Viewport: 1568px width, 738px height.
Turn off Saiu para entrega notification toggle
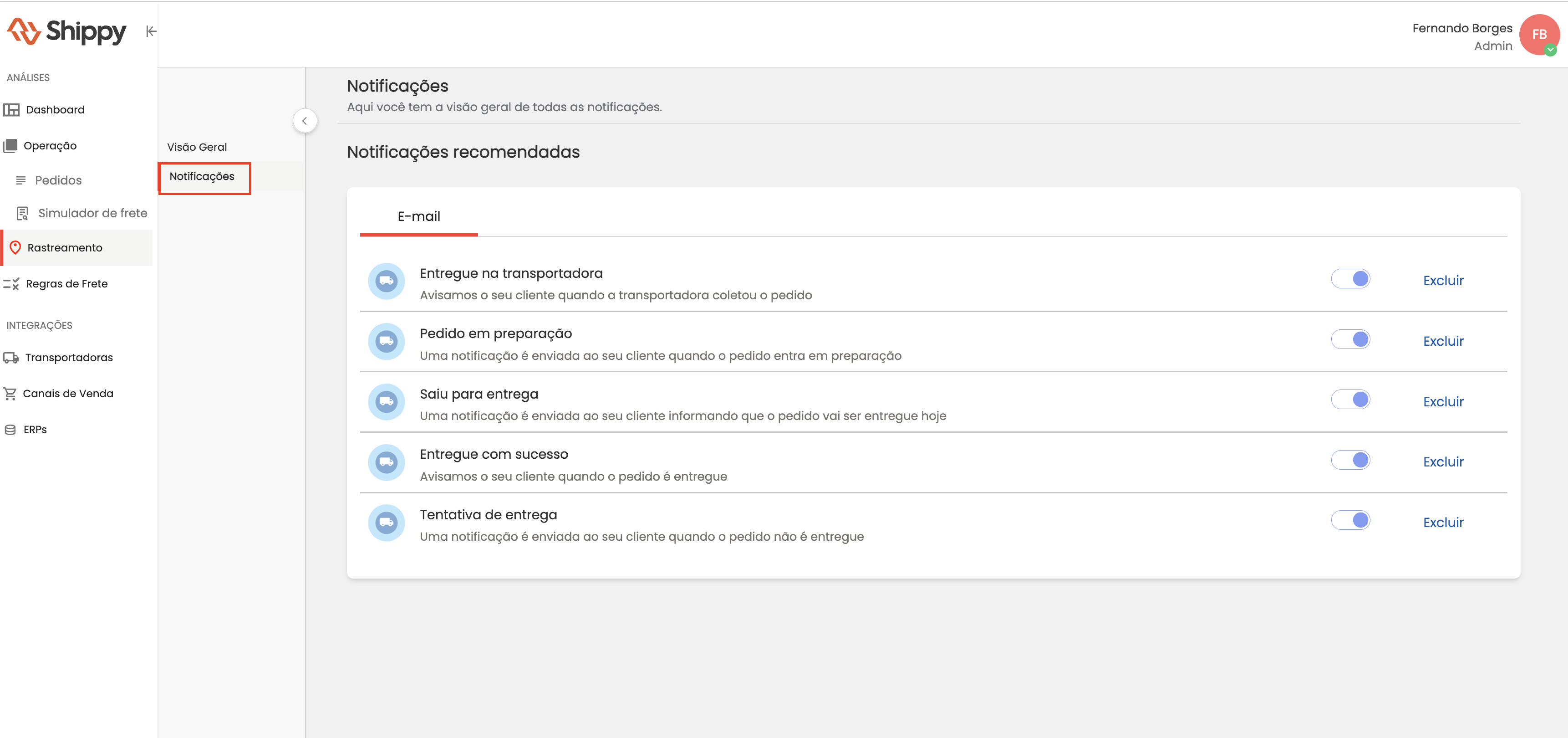[x=1350, y=400]
